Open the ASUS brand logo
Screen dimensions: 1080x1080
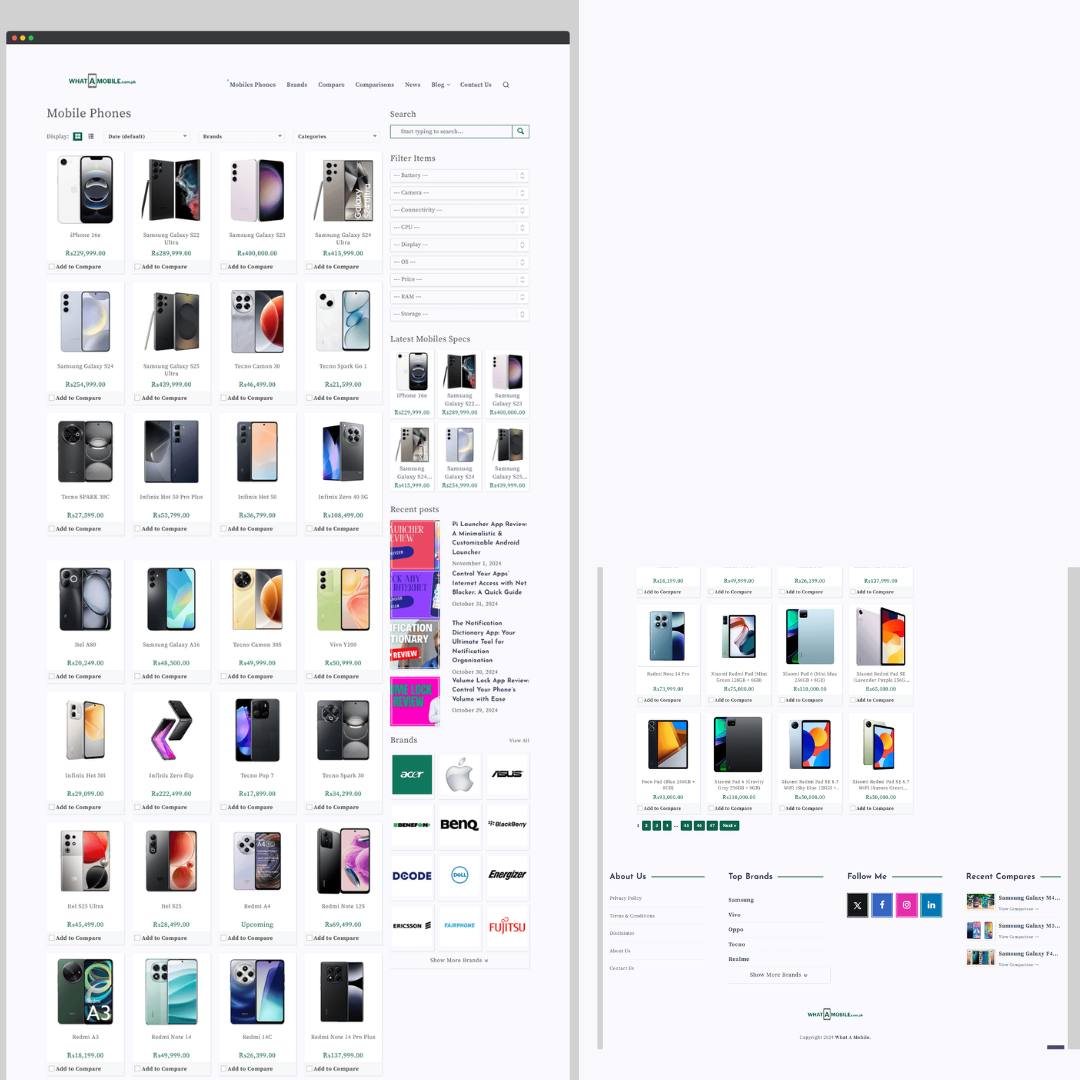pyautogui.click(x=507, y=774)
